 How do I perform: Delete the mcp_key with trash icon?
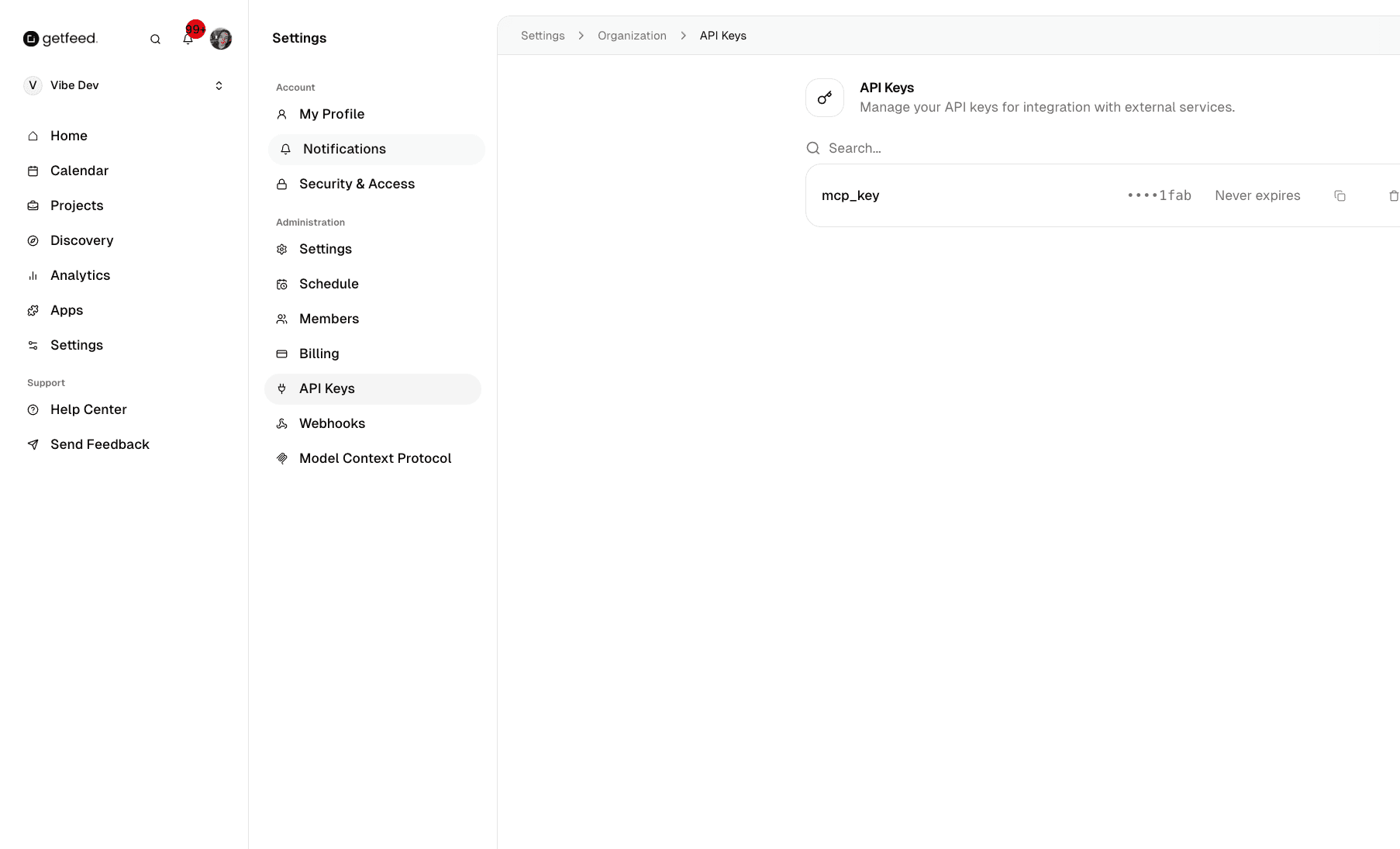[x=1394, y=195]
